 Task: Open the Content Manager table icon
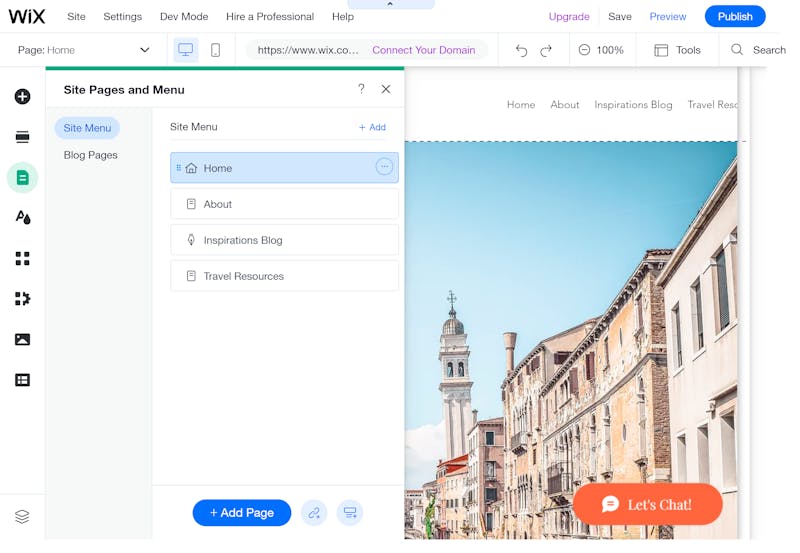[22, 380]
